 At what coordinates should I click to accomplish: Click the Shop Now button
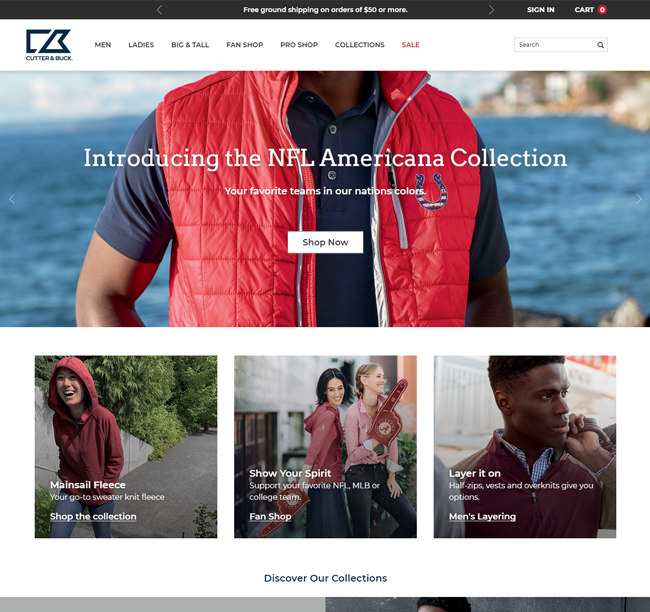(x=325, y=242)
